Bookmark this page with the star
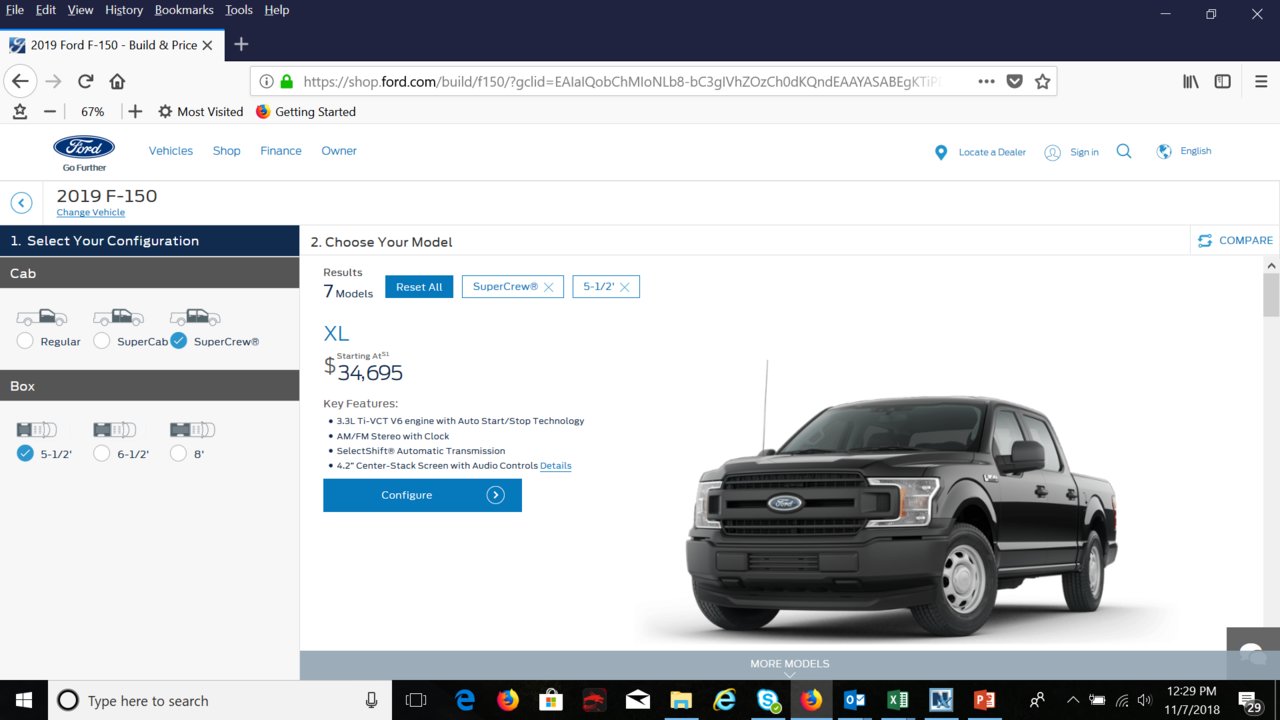 point(1042,82)
